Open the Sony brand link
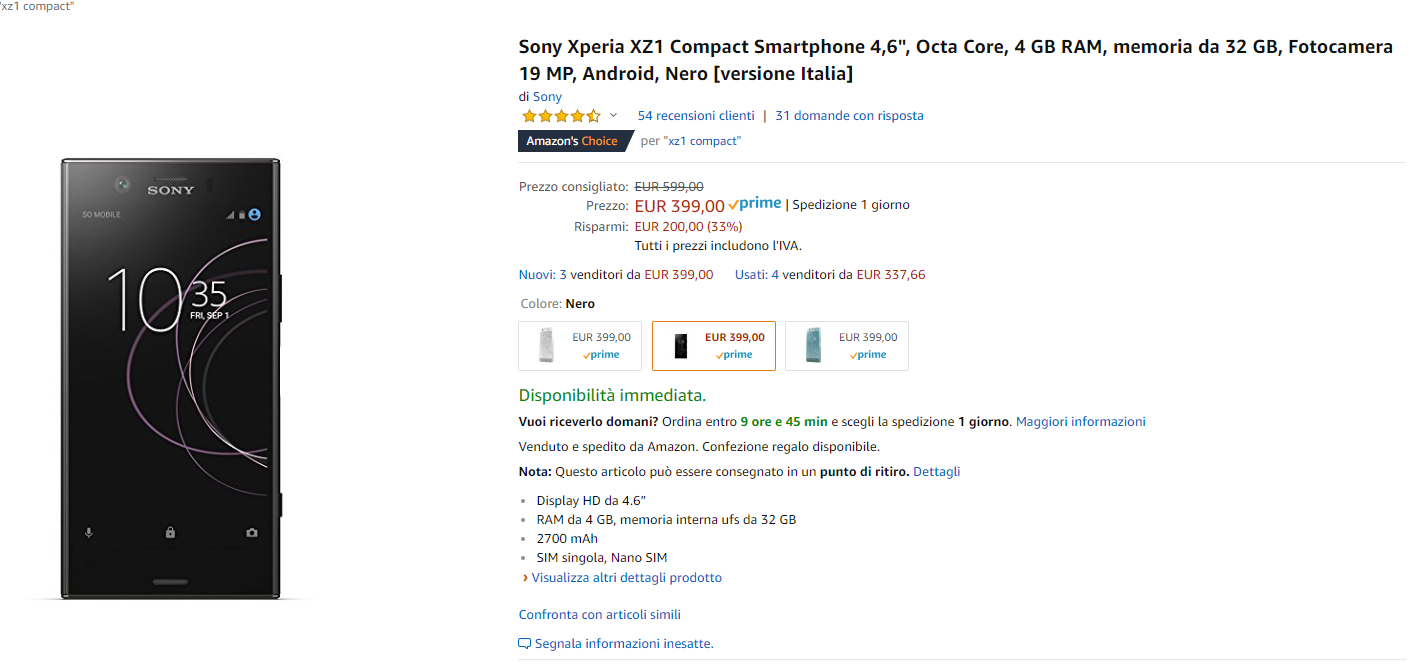 [x=547, y=97]
